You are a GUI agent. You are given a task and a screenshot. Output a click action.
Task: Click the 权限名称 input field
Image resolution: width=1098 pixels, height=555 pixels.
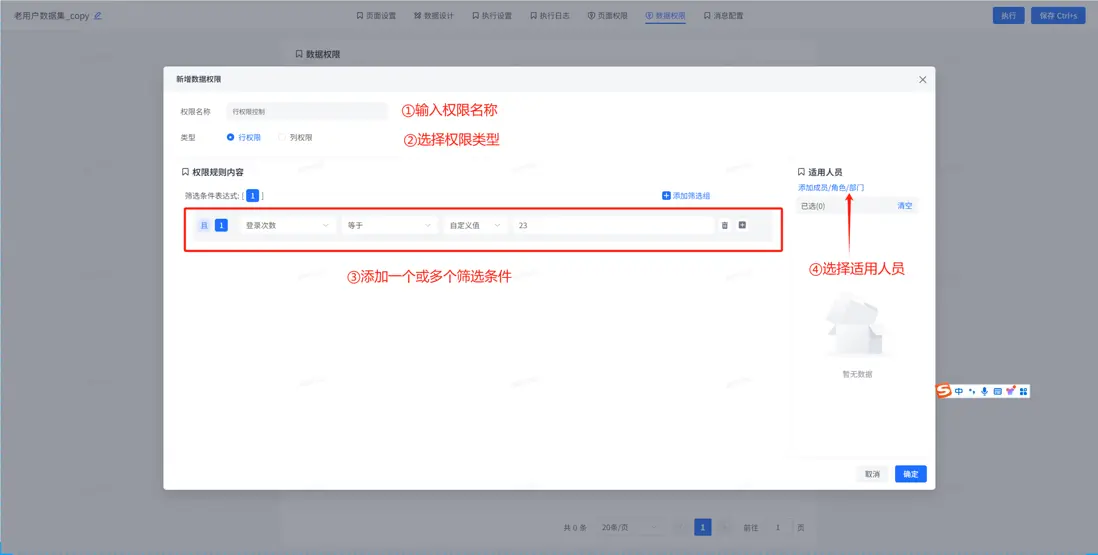click(x=306, y=112)
